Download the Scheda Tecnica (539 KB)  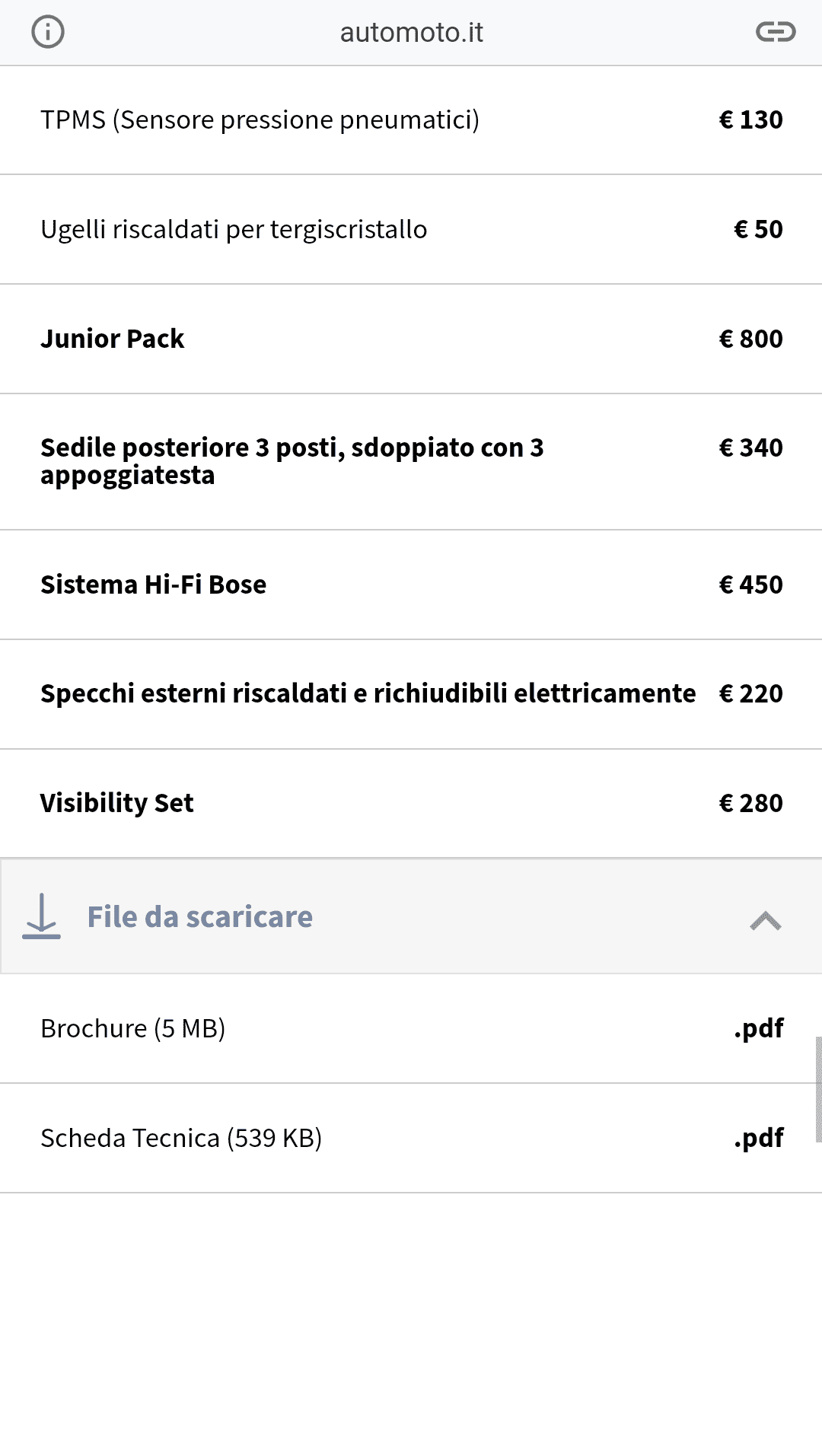click(411, 1138)
